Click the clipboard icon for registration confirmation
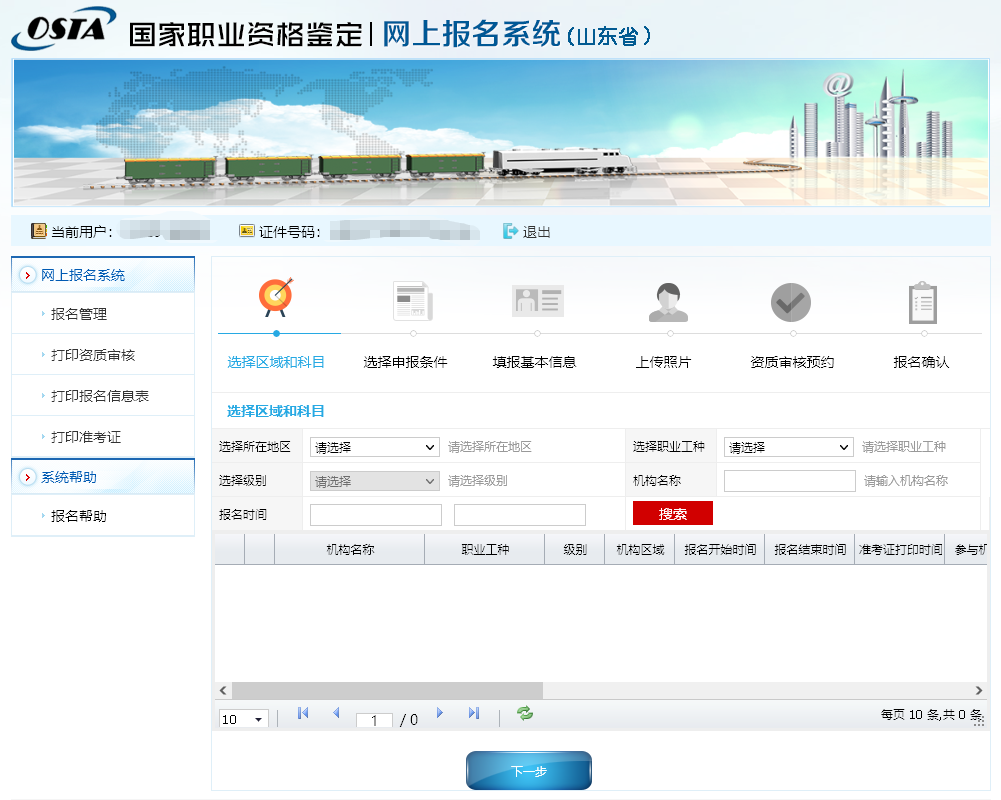Viewport: 1001px width, 800px height. (922, 303)
